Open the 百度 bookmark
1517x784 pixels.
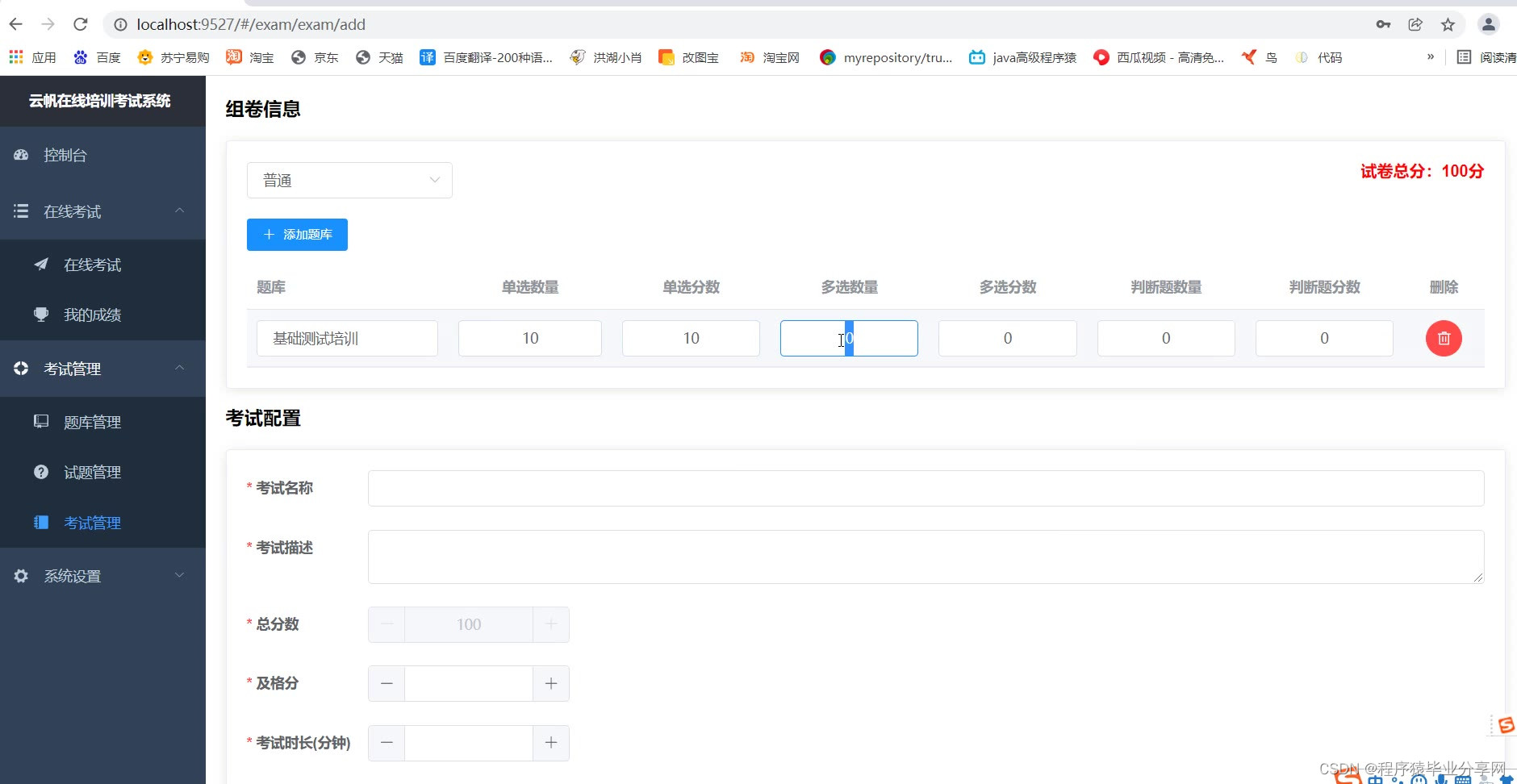coord(97,57)
